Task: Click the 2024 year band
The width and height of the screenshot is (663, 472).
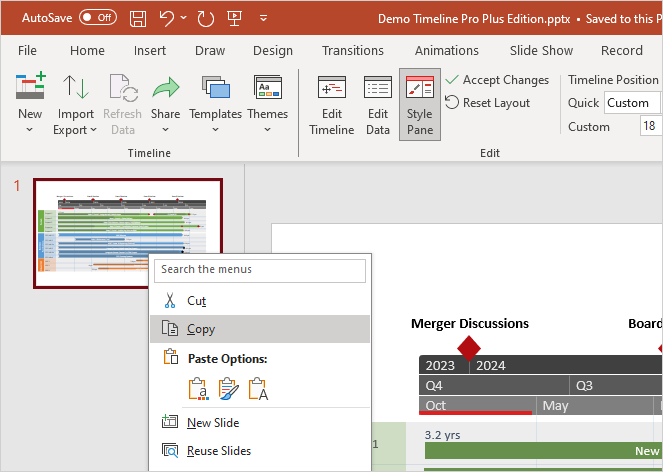Action: tap(566, 365)
